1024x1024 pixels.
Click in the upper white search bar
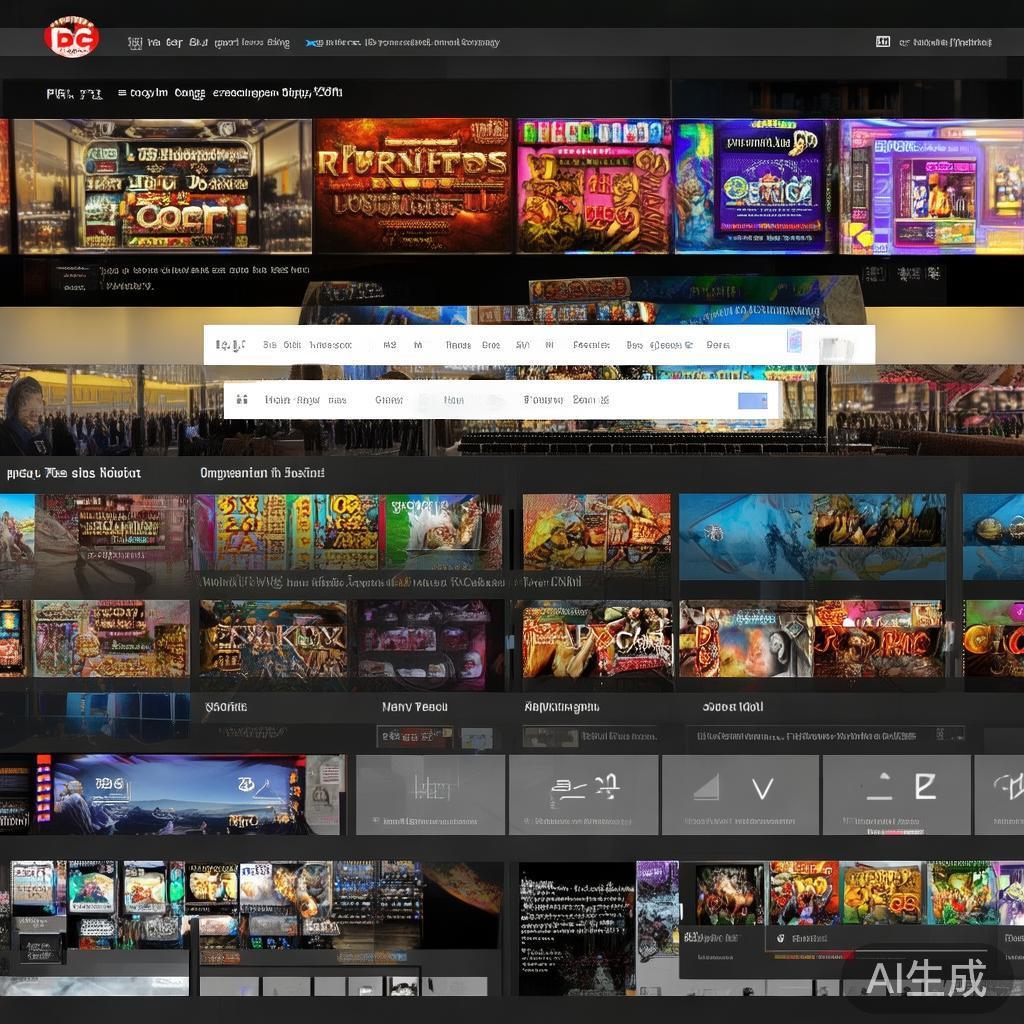point(500,345)
